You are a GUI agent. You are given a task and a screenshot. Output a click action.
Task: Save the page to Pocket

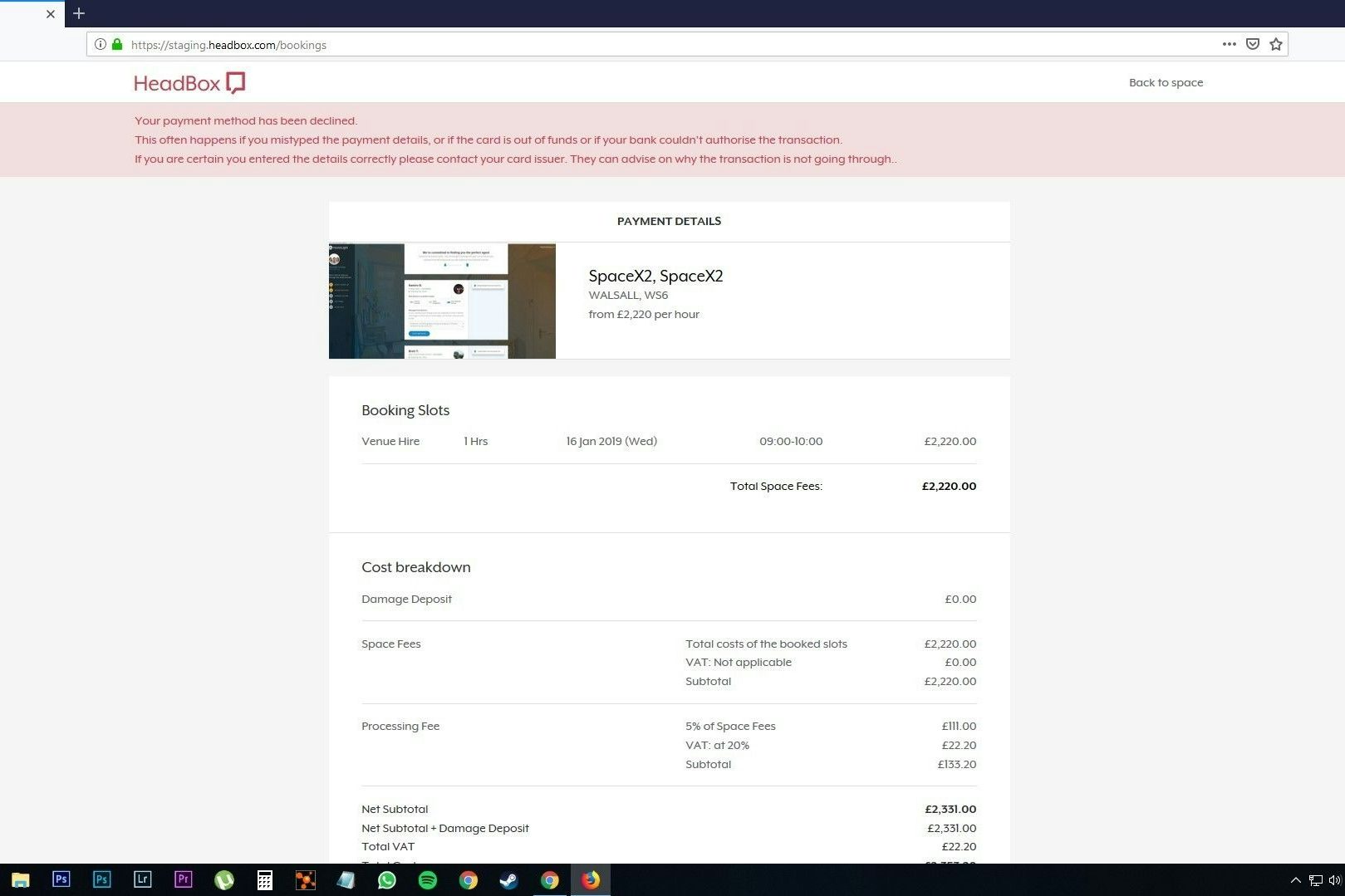1252,44
